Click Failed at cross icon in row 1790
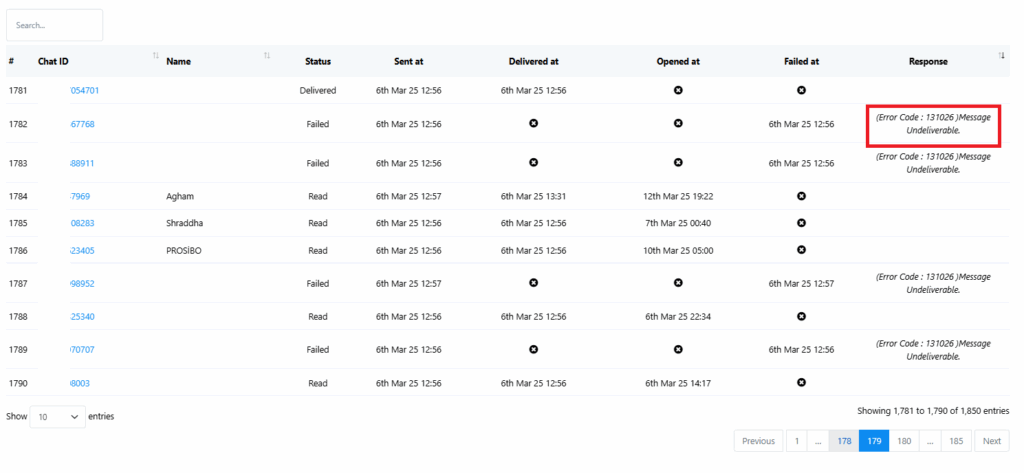The height and width of the screenshot is (473, 1024). [x=801, y=382]
